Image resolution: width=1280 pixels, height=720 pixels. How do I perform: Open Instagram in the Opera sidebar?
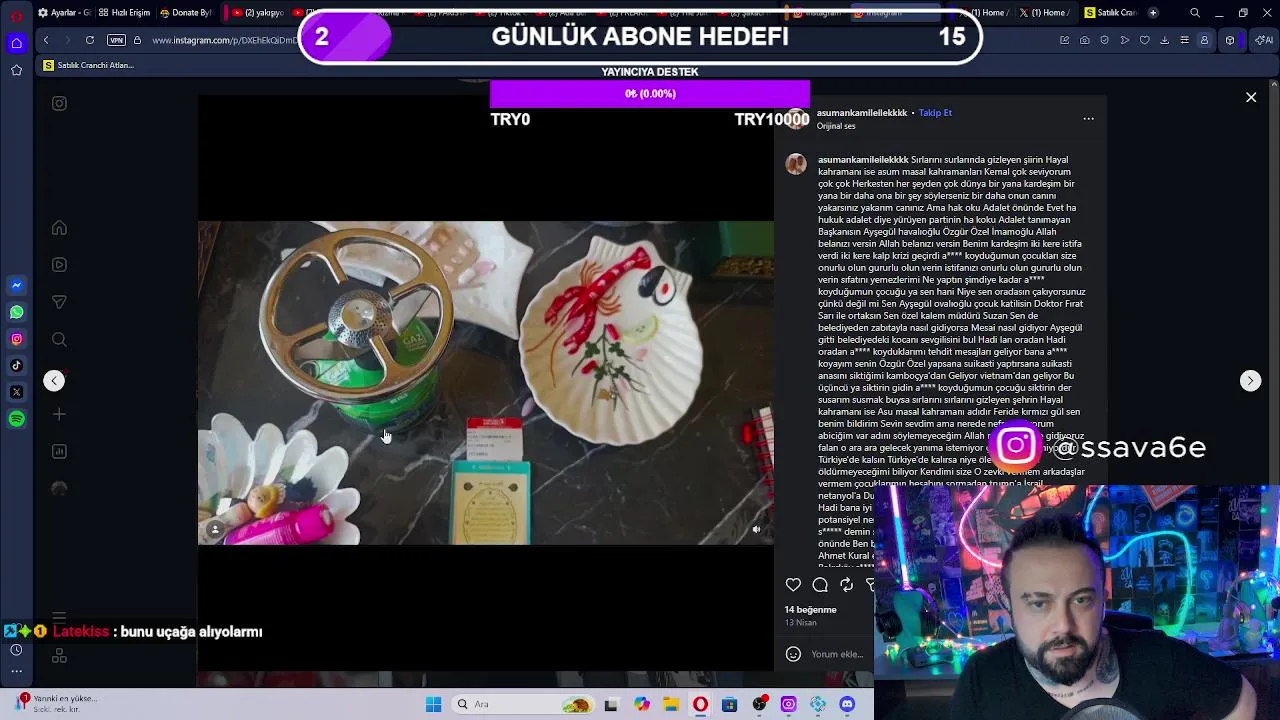click(x=16, y=339)
